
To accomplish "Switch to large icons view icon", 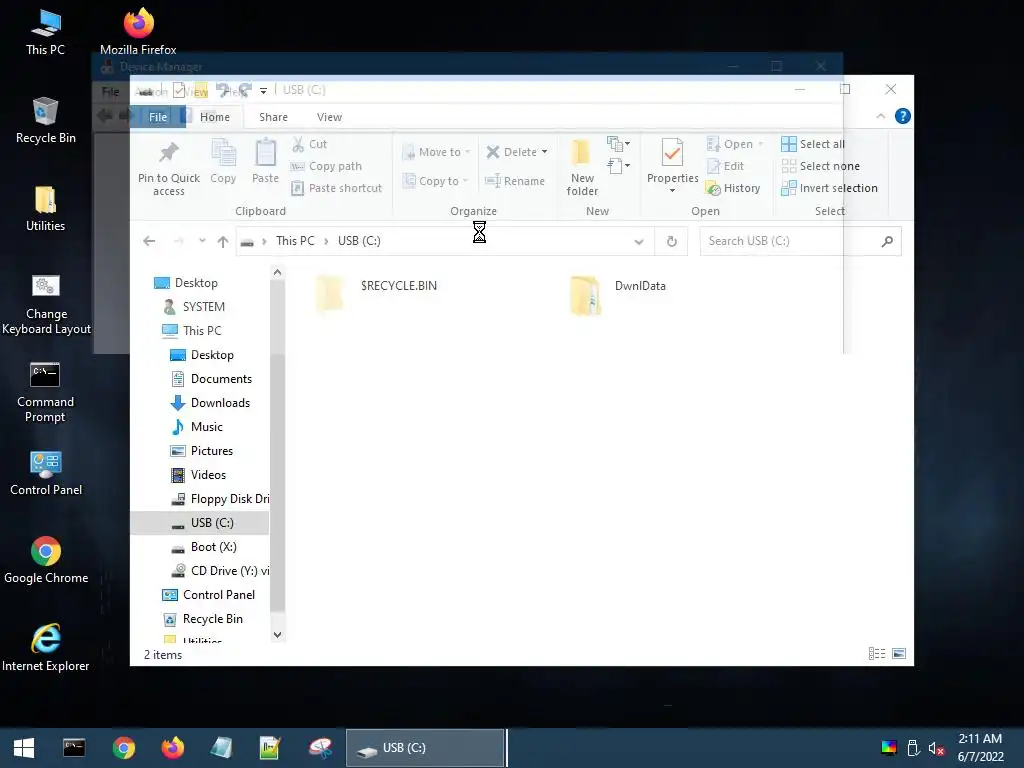I will (899, 654).
